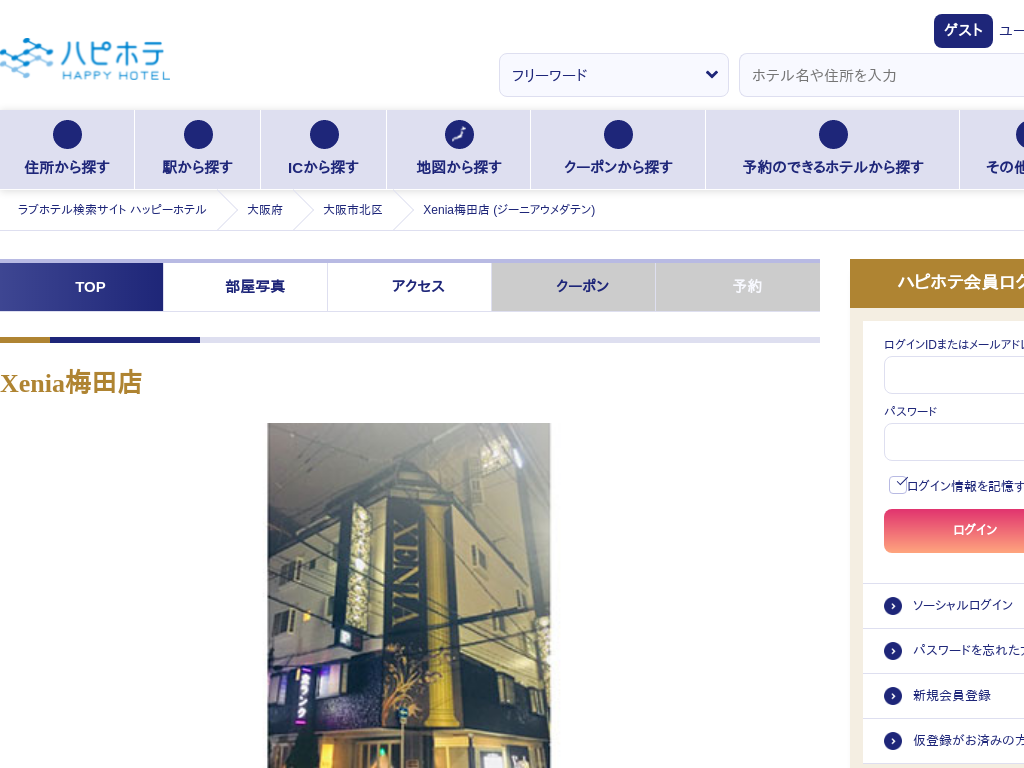Click the circle icon above クーポンから探す

618,135
